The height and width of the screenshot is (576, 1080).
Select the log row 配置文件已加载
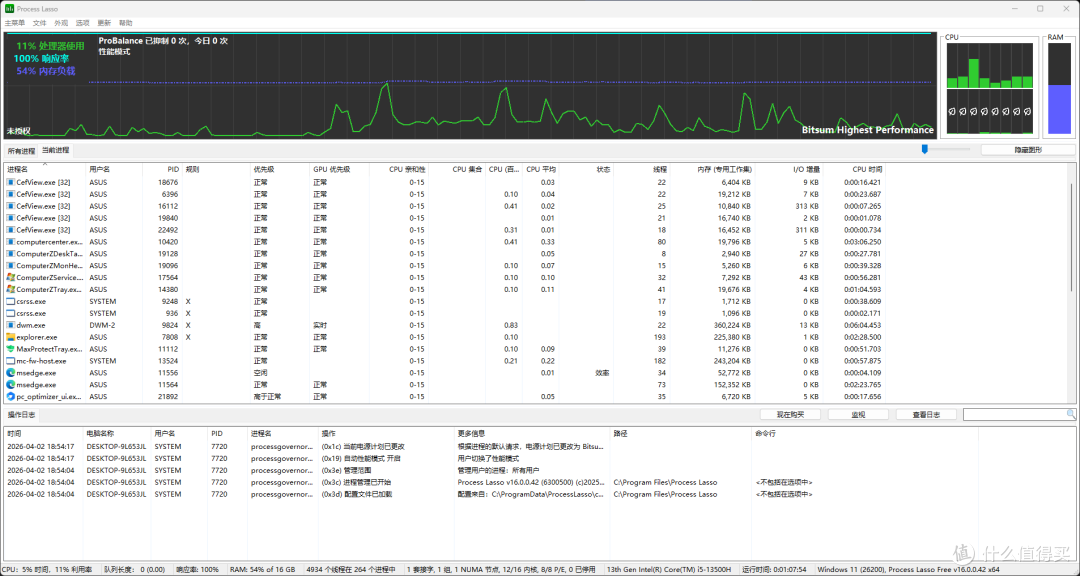click(489, 494)
